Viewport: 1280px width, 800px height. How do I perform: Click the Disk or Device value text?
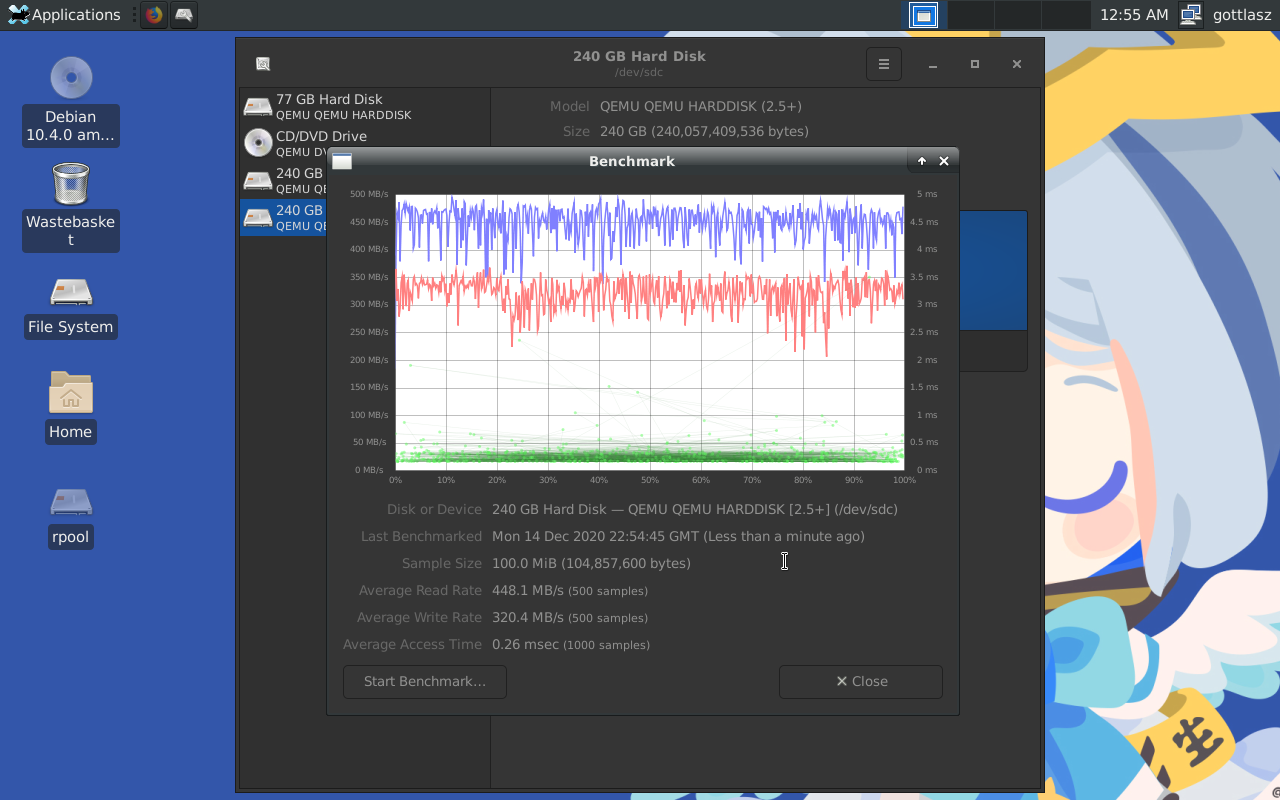pyautogui.click(x=695, y=509)
